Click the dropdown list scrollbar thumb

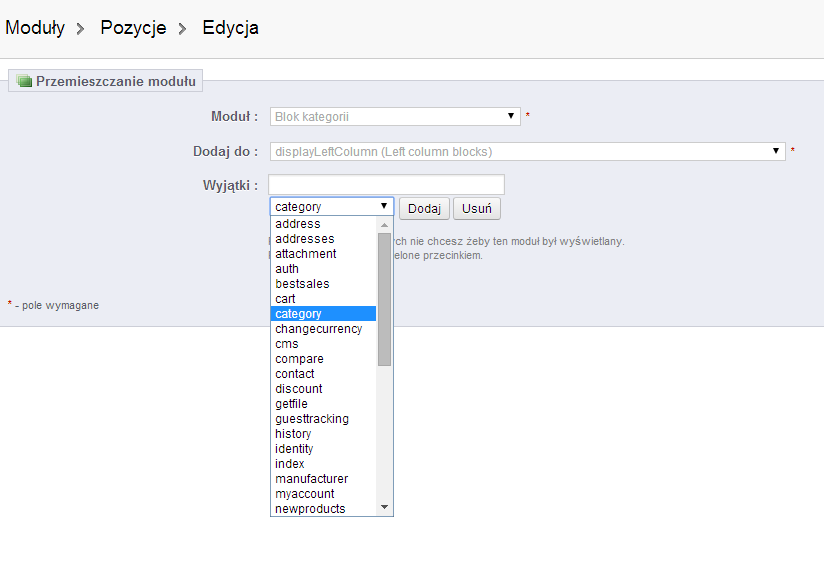[x=385, y=299]
